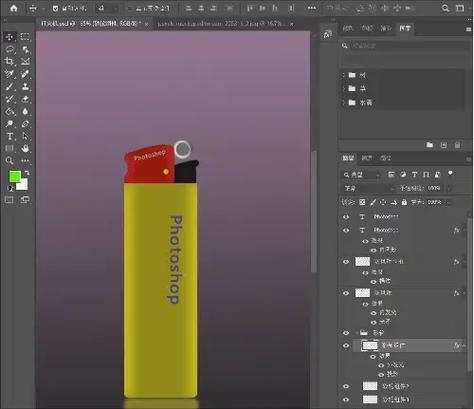The width and height of the screenshot is (474, 409).
Task: Open the layer filter kind dropdown
Action: point(362,175)
